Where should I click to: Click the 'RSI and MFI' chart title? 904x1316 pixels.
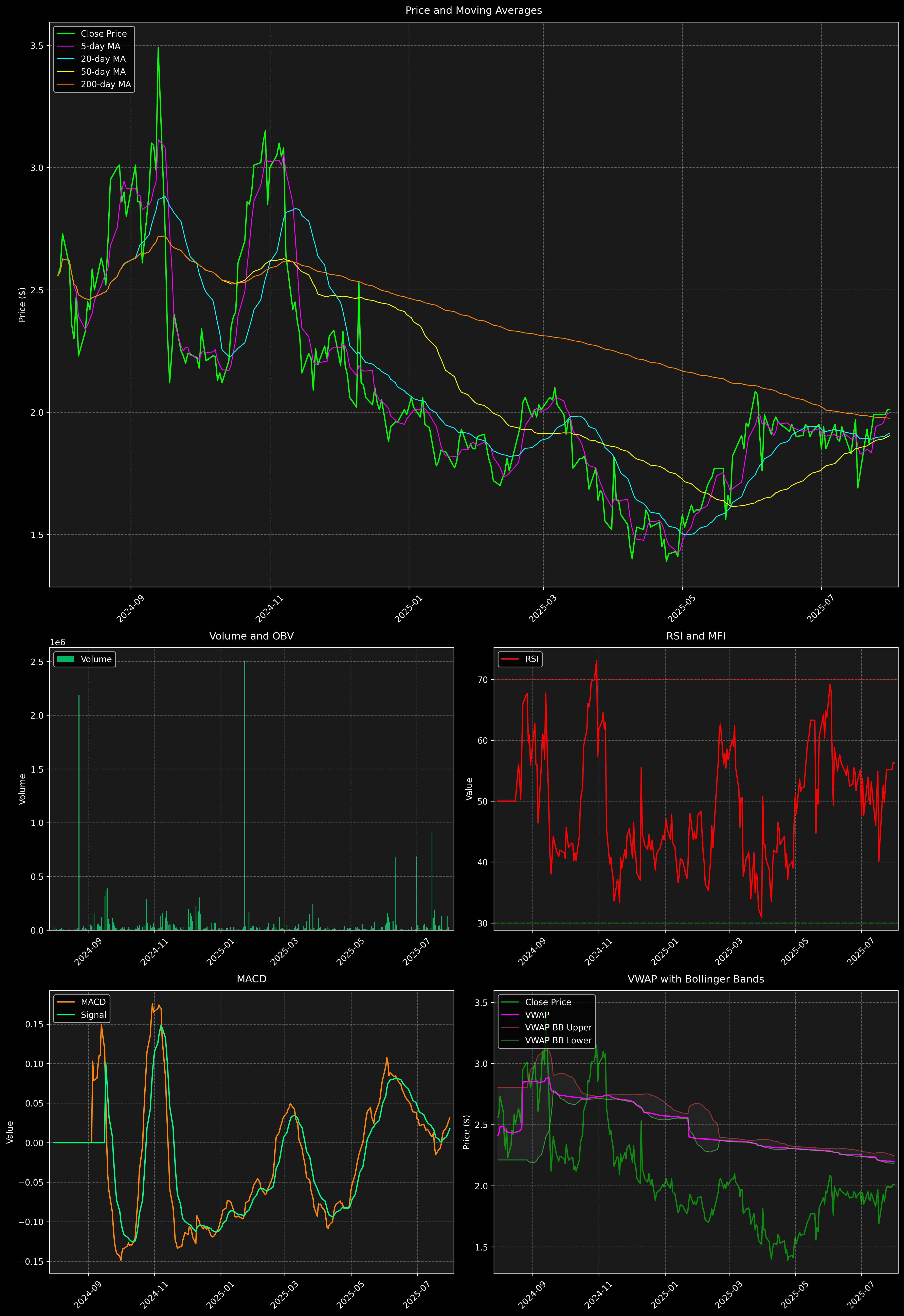[695, 636]
